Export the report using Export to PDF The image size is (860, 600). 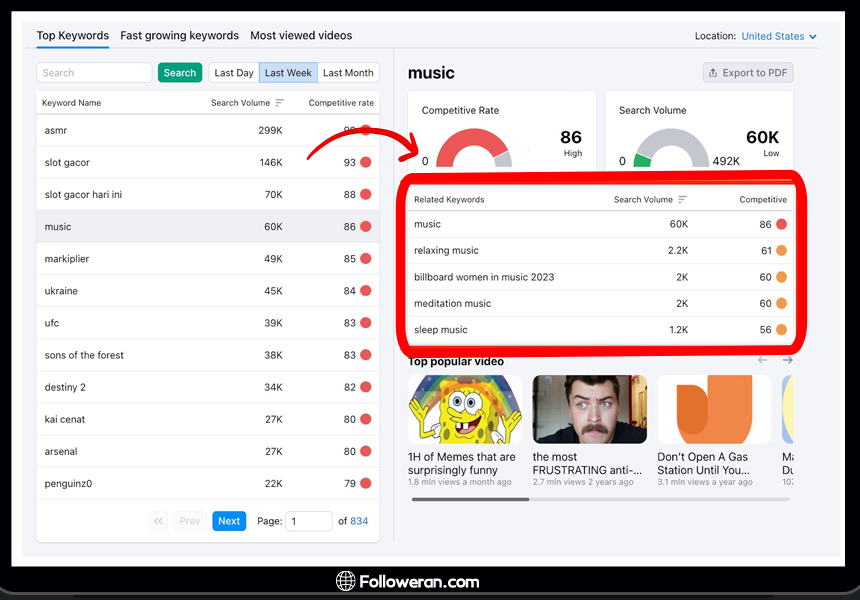click(x=748, y=73)
